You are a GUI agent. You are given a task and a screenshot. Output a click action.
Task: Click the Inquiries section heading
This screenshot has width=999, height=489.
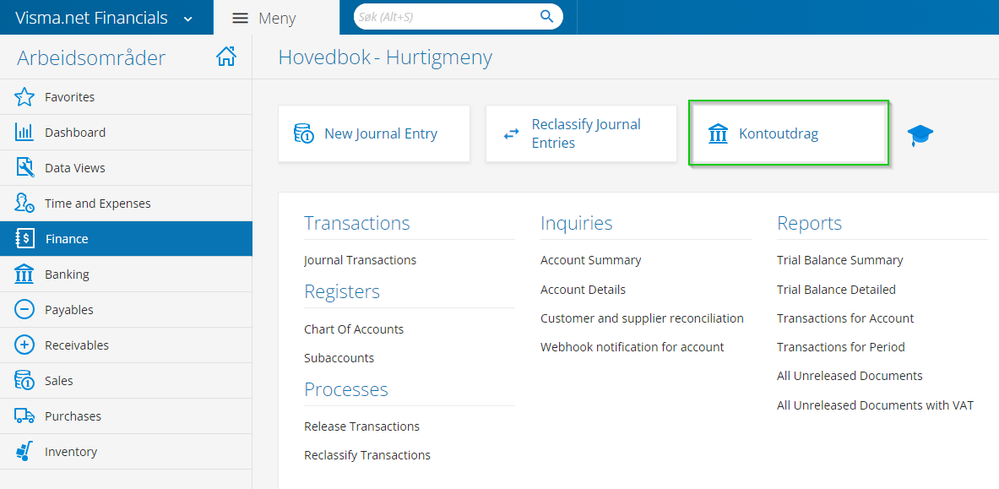coord(576,223)
